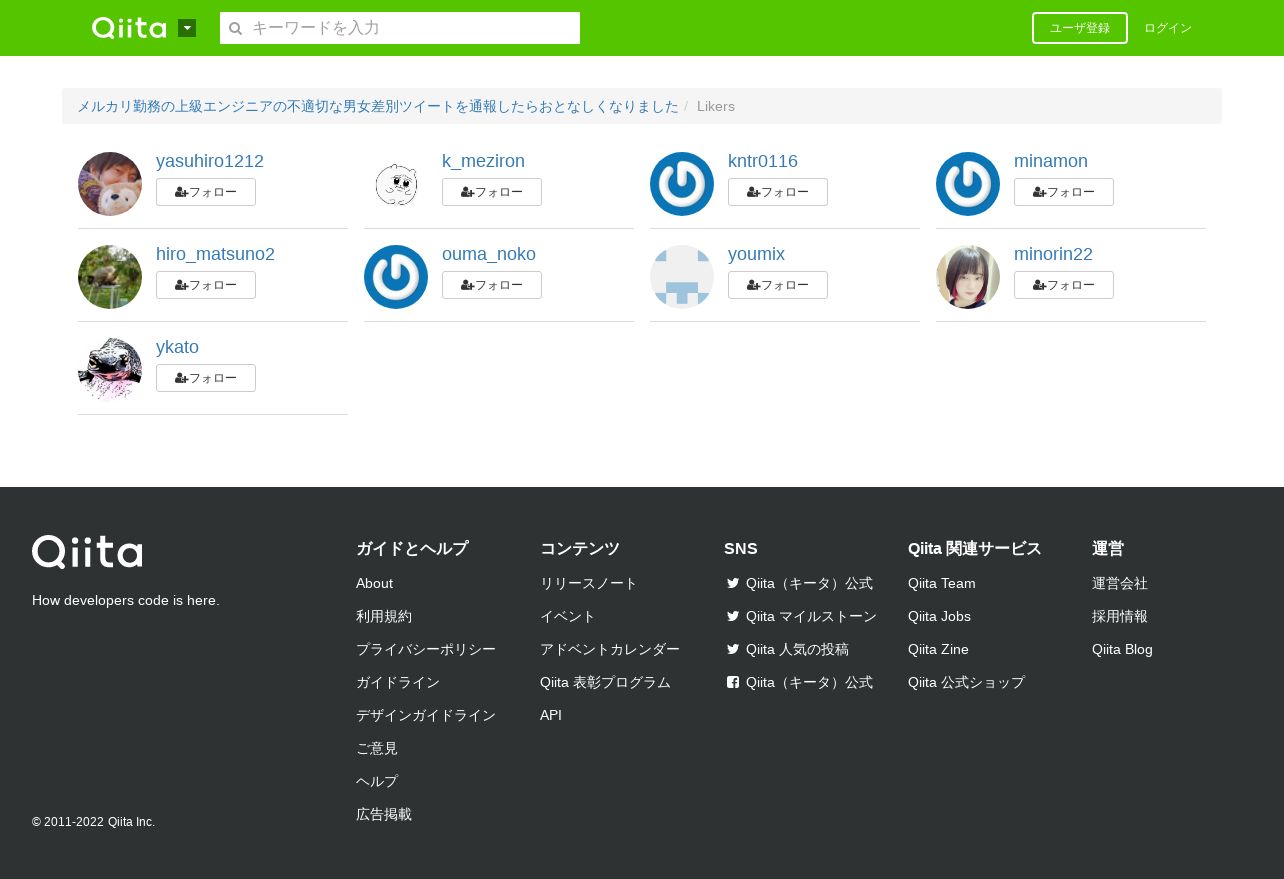Click ouma_noko's power-icon avatar
1284x879 pixels.
coord(396,277)
